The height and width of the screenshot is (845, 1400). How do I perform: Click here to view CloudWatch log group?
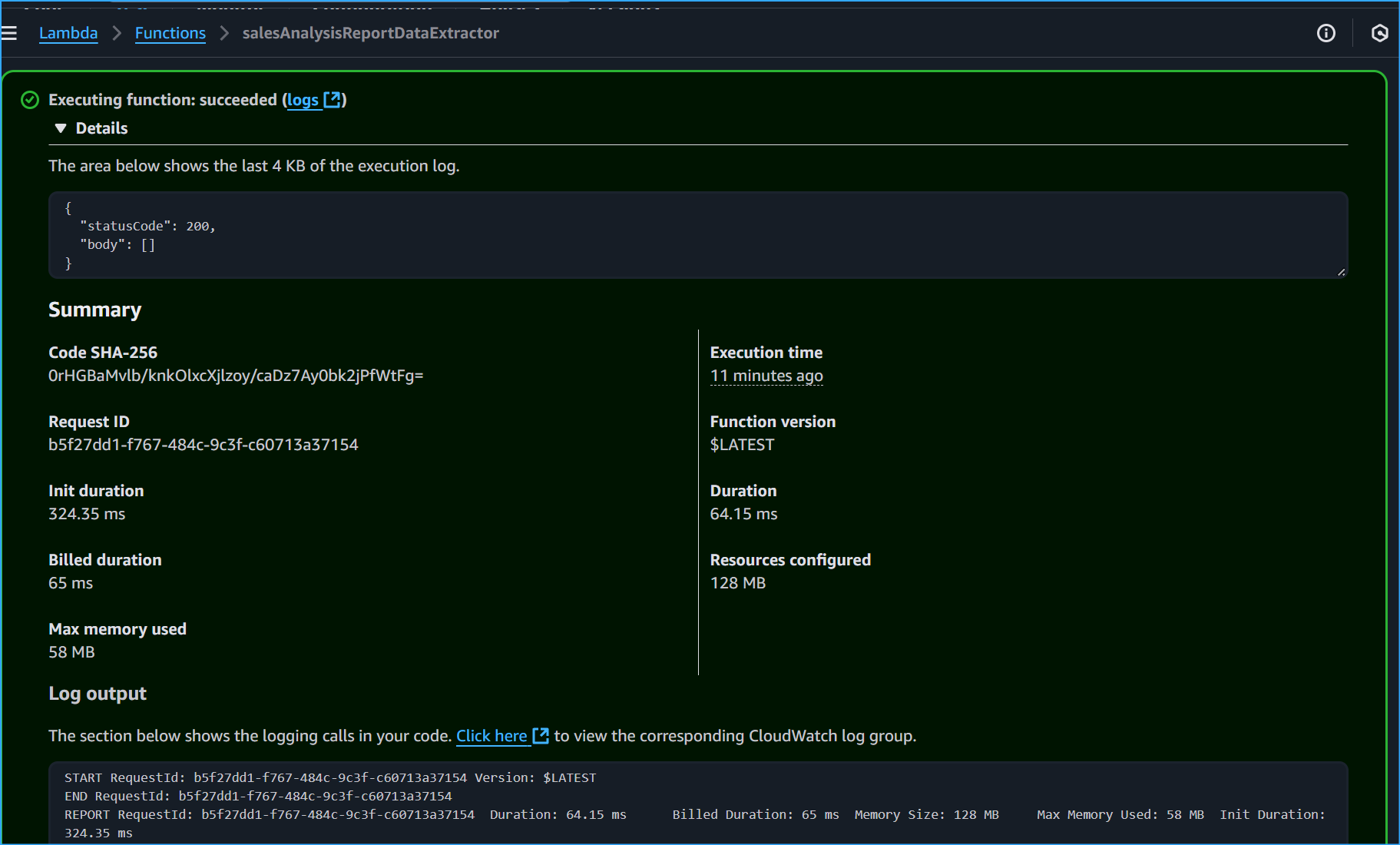(x=491, y=735)
